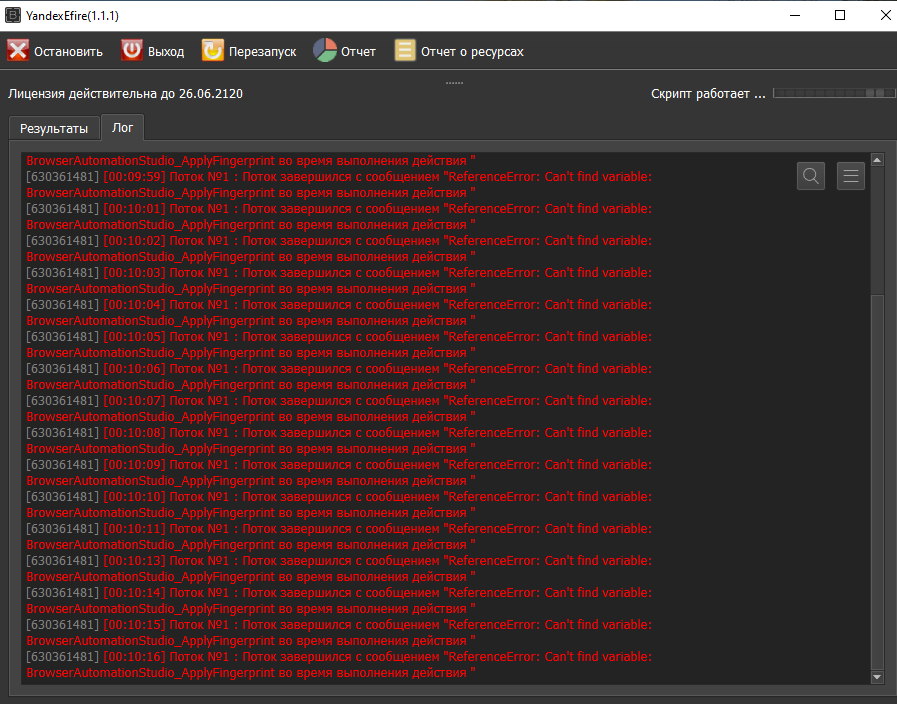This screenshot has width=897, height=704.
Task: Open the pie chart Report icon
Action: (x=325, y=51)
